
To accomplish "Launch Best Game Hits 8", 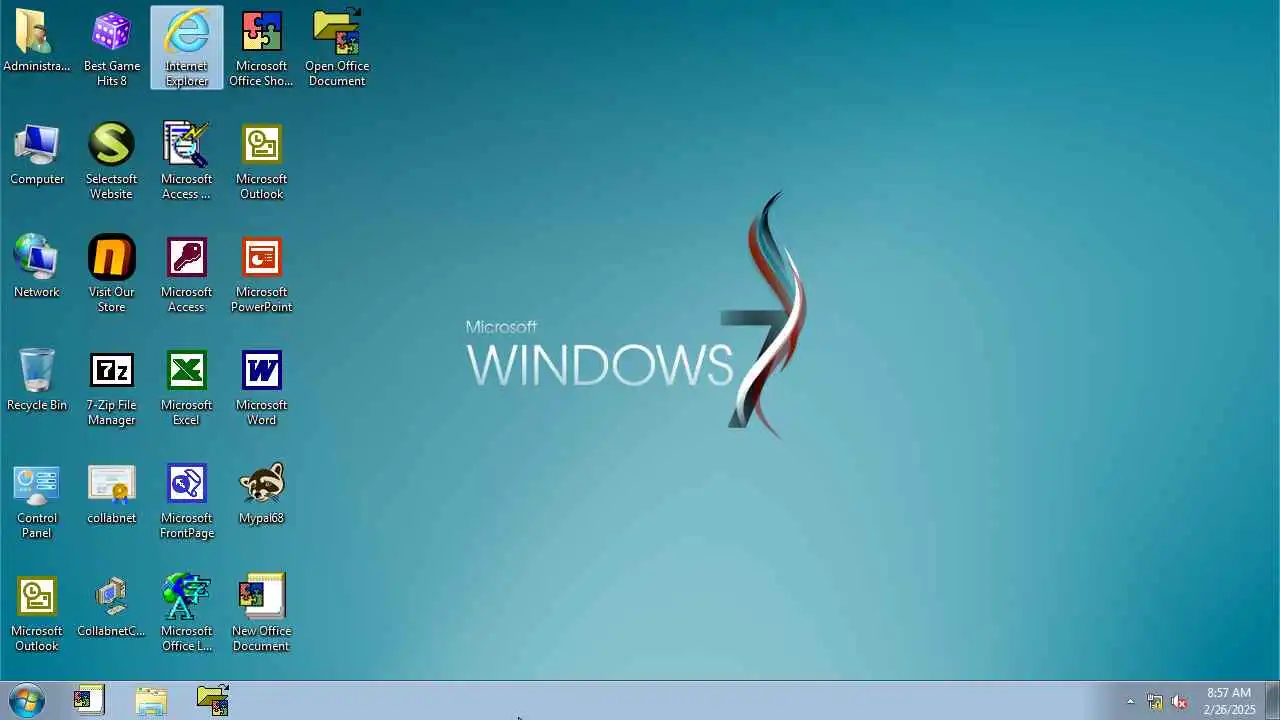I will click(111, 47).
